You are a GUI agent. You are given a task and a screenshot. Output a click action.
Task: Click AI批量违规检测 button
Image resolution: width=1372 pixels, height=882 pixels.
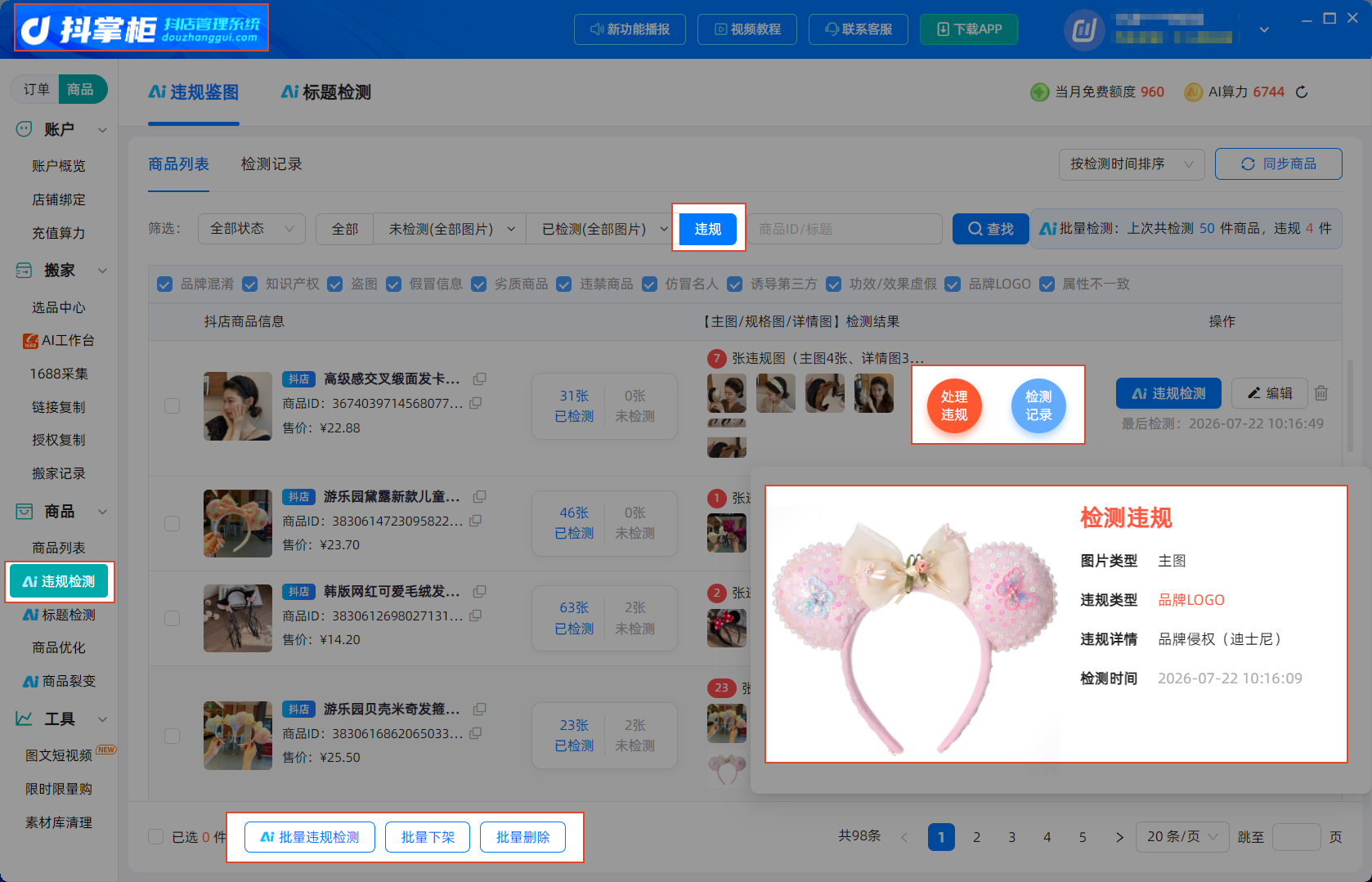pyautogui.click(x=310, y=837)
